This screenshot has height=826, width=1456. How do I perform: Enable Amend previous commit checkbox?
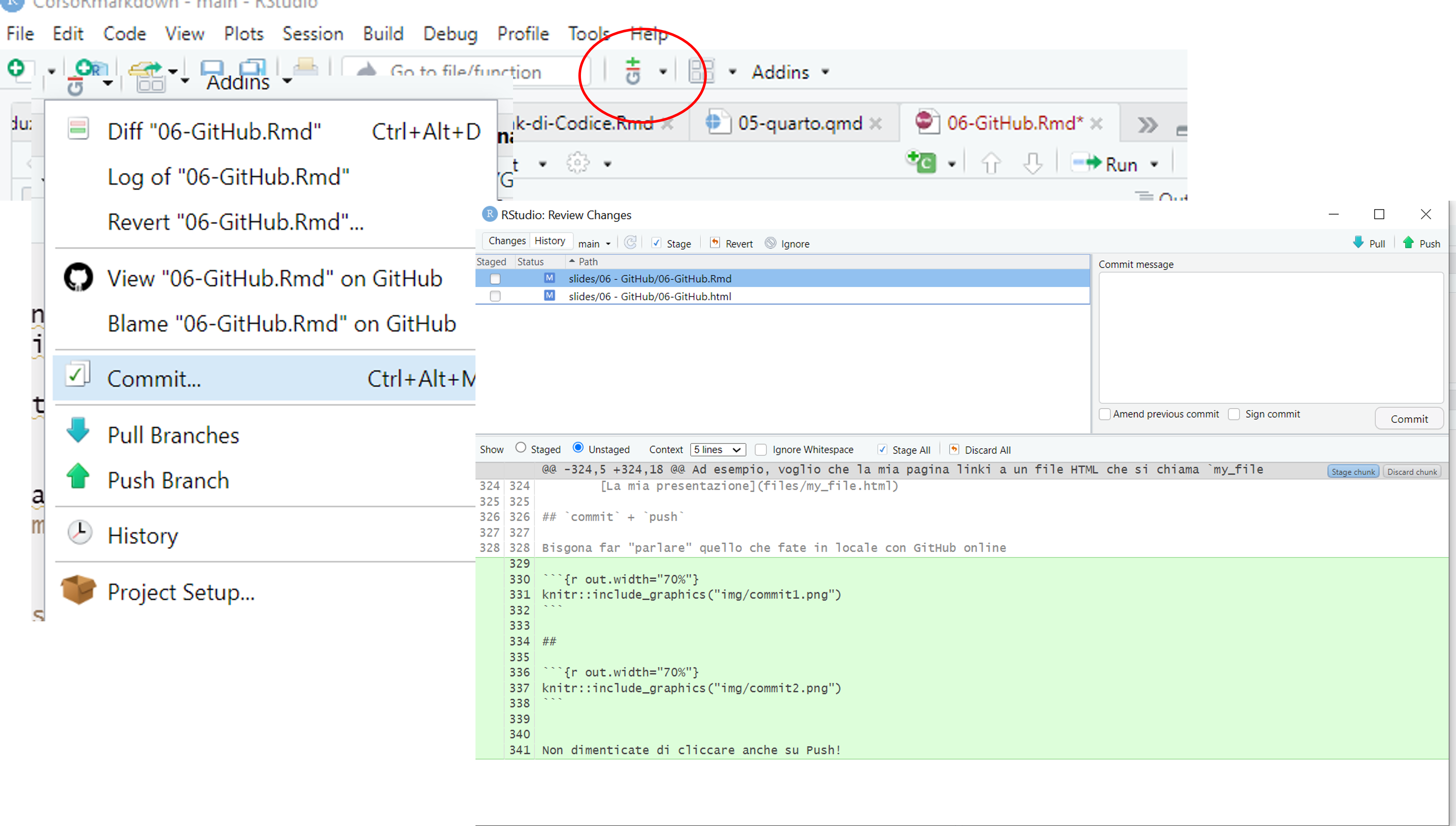point(1104,414)
